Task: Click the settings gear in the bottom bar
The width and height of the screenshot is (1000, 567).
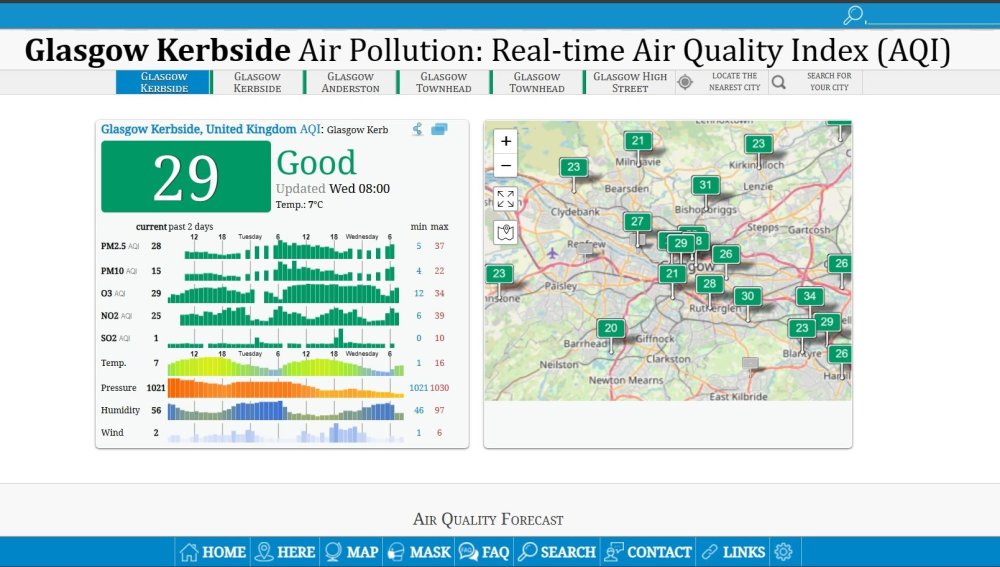Action: [x=783, y=552]
